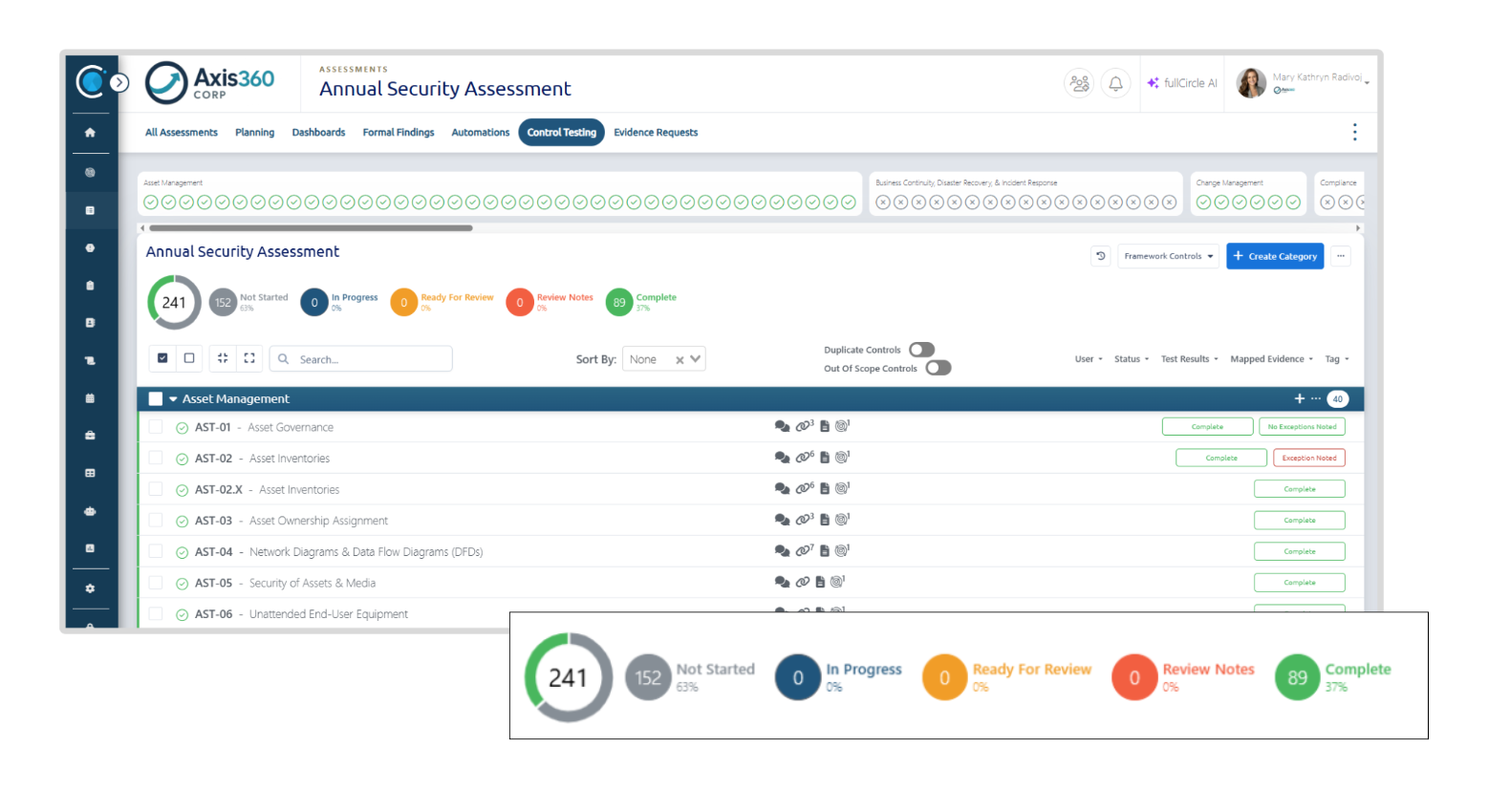Add control with plus in Asset Management header
Image resolution: width=1510 pixels, height=812 pixels.
pyautogui.click(x=1299, y=398)
